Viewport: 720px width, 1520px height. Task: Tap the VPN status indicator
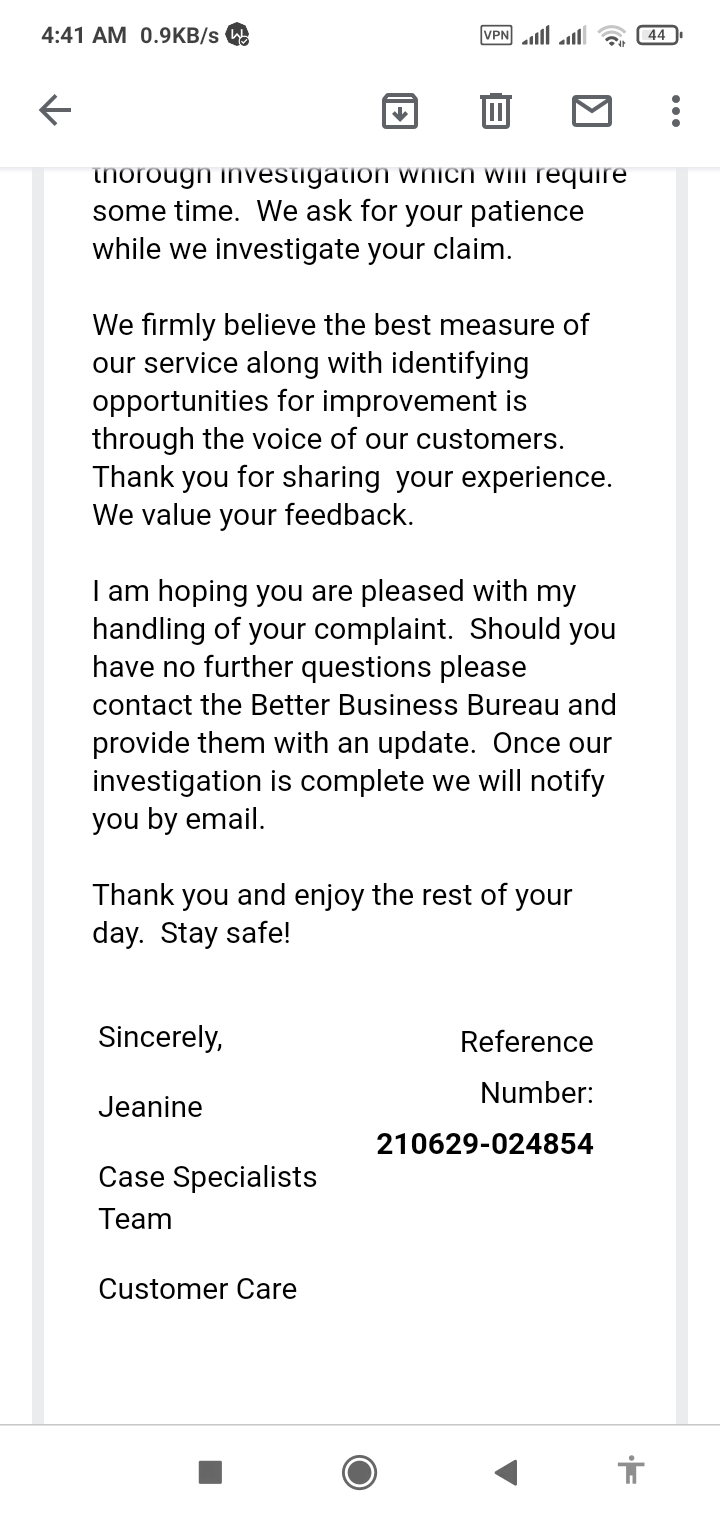click(497, 35)
